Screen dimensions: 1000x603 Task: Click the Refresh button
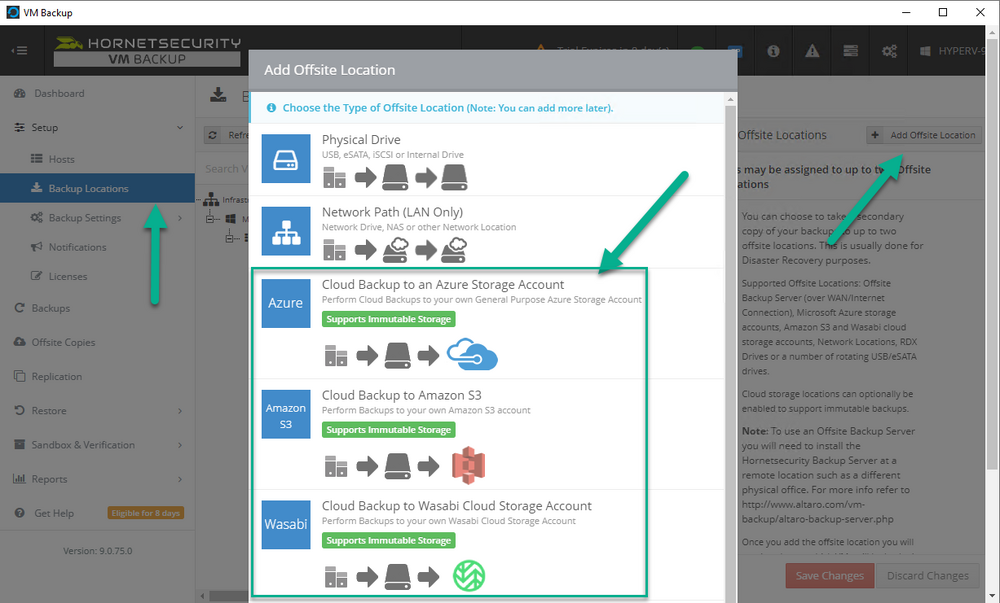(x=226, y=135)
